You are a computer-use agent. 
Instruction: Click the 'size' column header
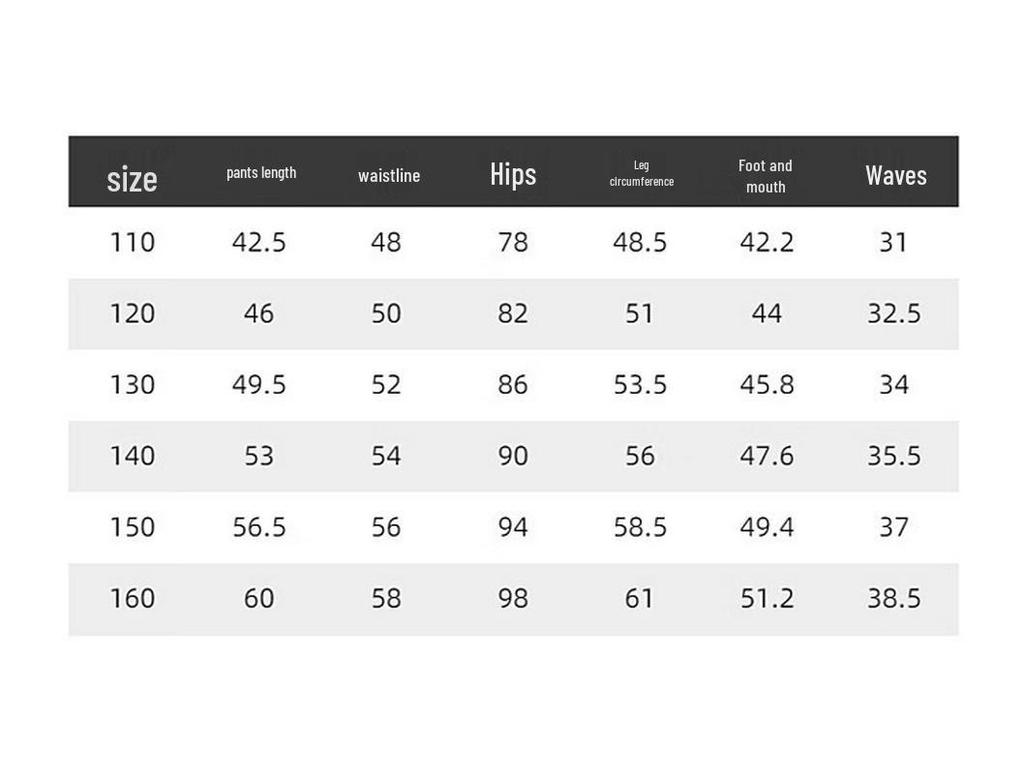coord(132,179)
